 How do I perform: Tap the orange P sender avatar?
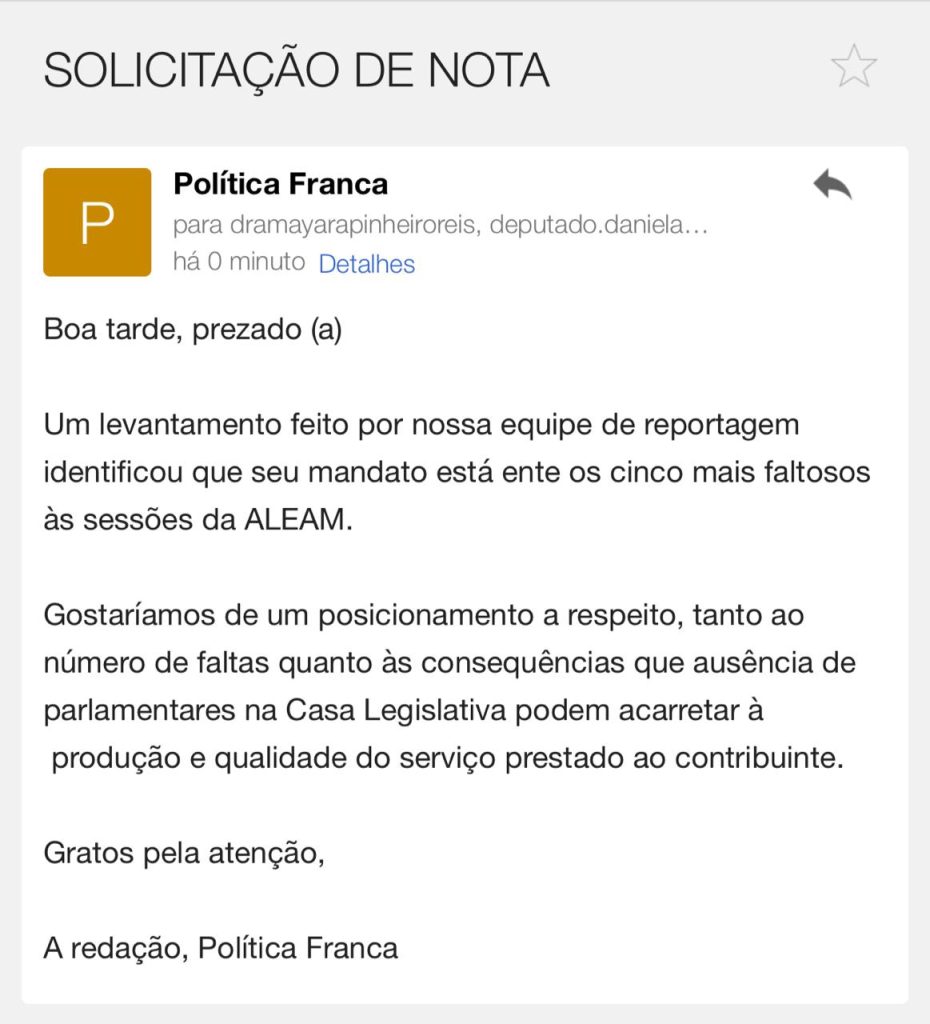pyautogui.click(x=97, y=222)
